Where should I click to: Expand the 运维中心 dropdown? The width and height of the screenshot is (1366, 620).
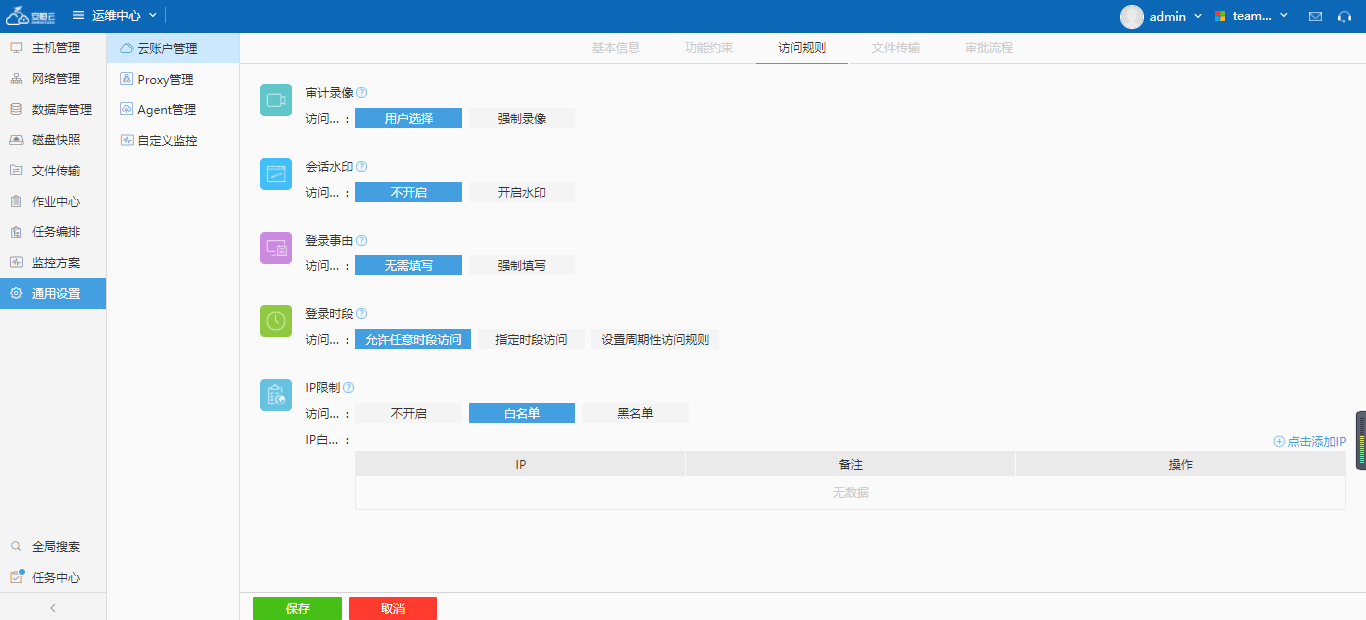[125, 16]
